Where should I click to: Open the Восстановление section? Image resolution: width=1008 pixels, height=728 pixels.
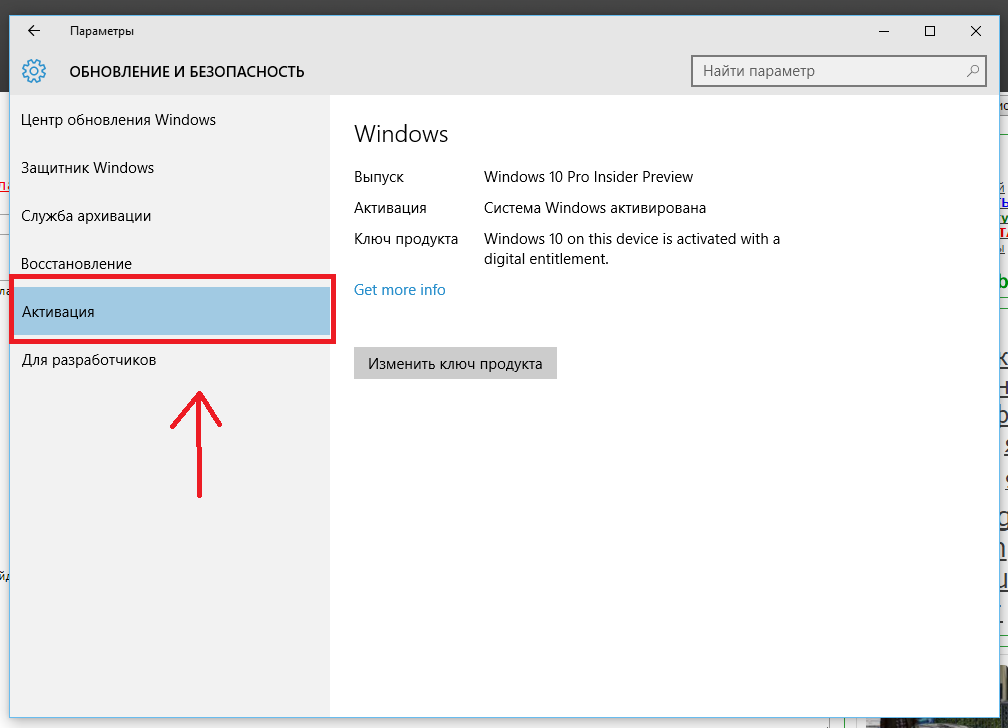click(x=76, y=264)
